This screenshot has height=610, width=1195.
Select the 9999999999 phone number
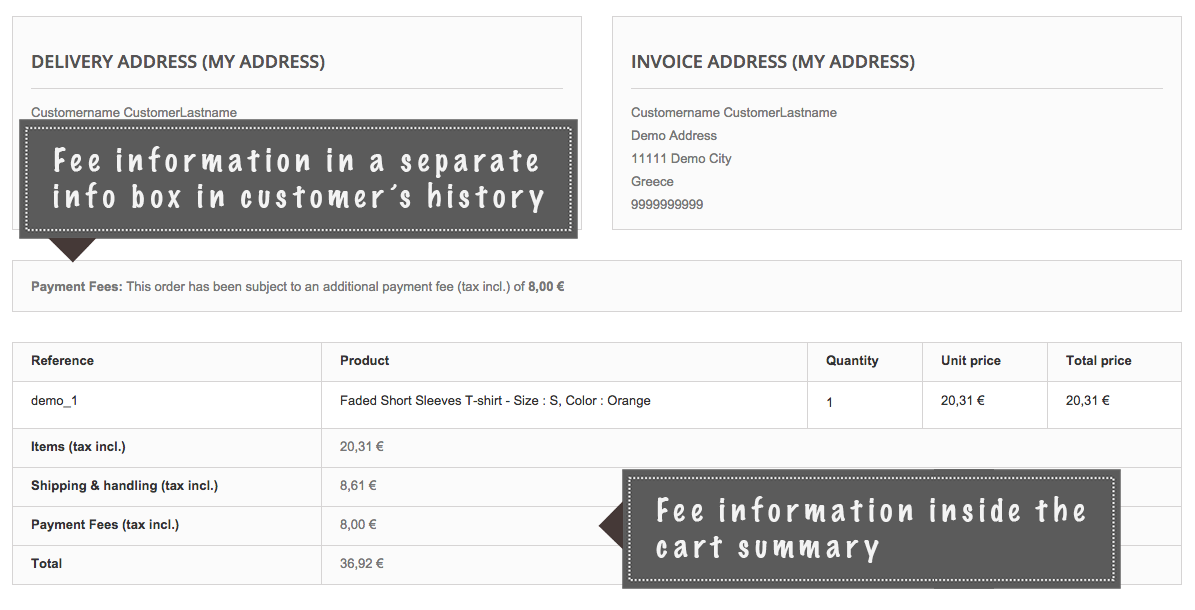pyautogui.click(x=666, y=204)
